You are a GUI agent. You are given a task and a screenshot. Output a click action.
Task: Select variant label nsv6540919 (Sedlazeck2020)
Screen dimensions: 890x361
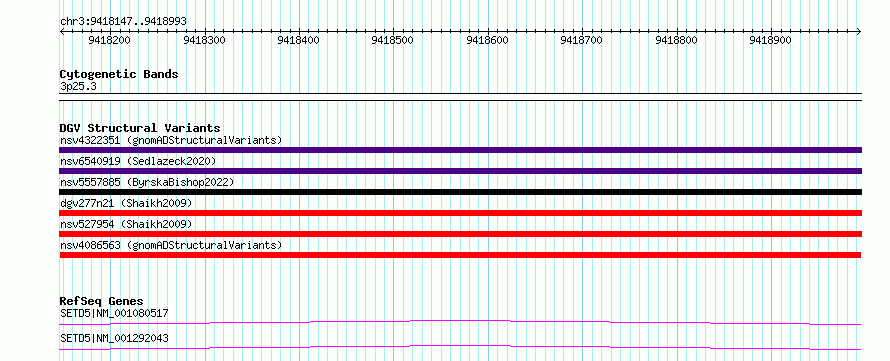[138, 161]
